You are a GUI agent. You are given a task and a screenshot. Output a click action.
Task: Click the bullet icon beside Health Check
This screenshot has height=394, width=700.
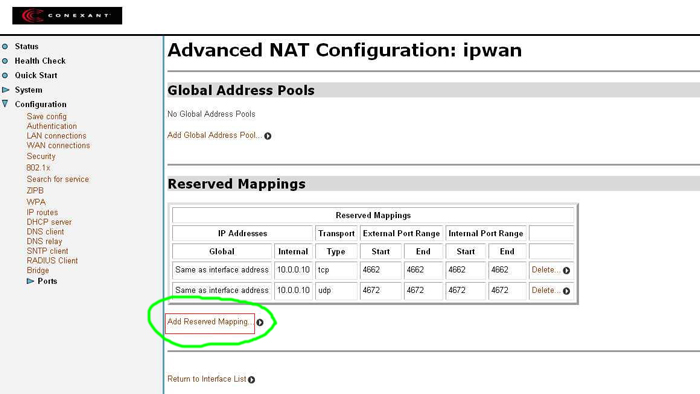tap(5, 61)
